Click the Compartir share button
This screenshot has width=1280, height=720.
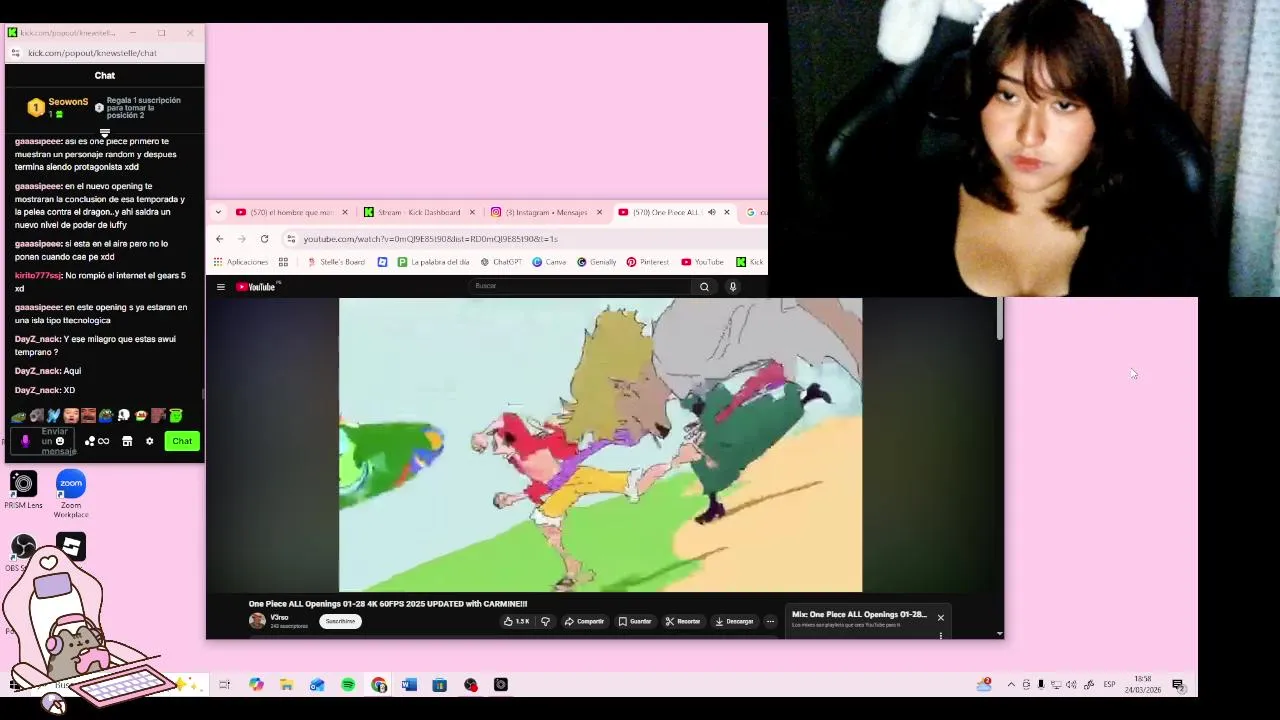(584, 621)
